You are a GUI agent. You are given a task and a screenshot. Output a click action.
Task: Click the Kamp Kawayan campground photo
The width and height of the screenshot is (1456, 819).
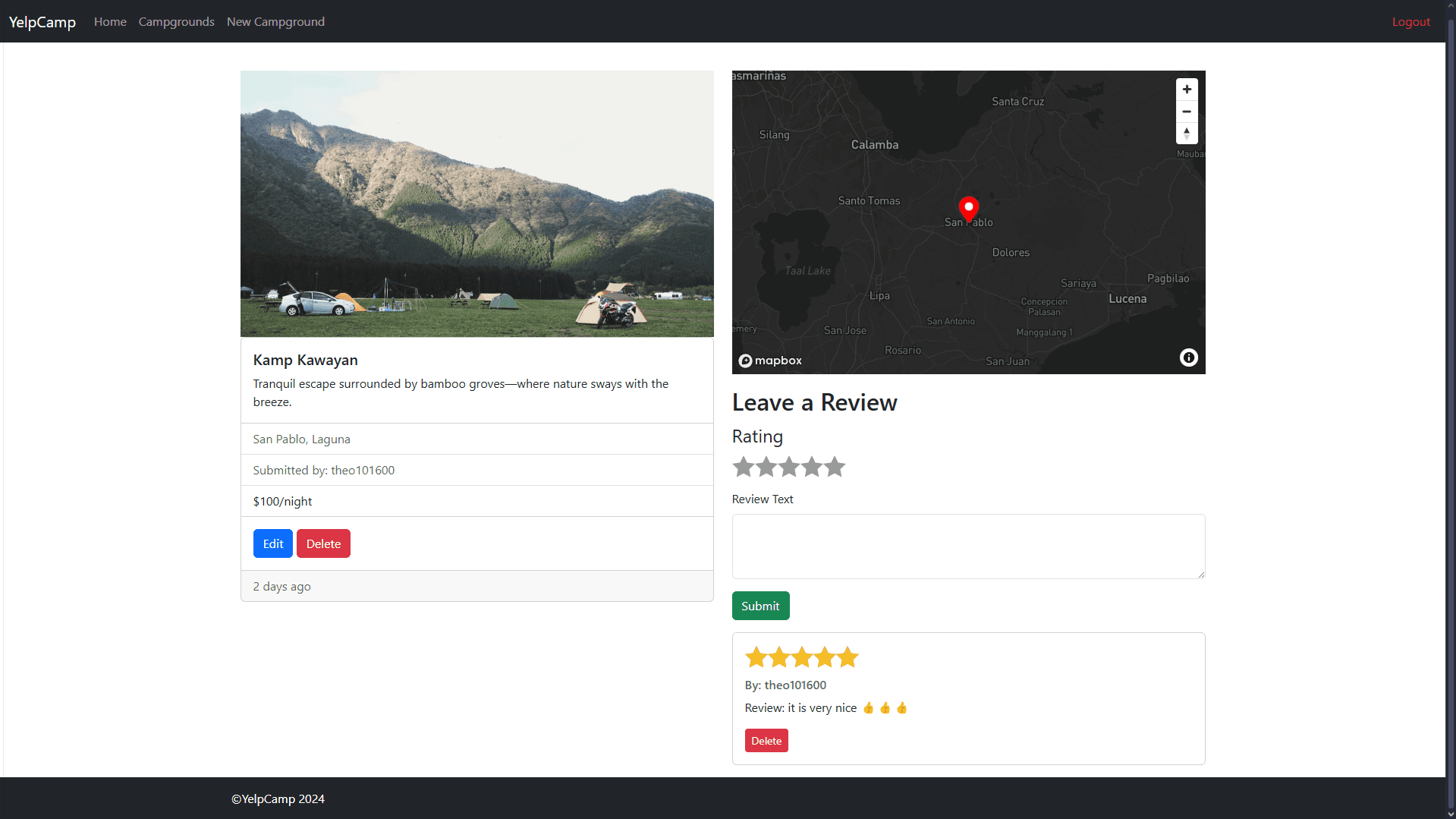(476, 203)
